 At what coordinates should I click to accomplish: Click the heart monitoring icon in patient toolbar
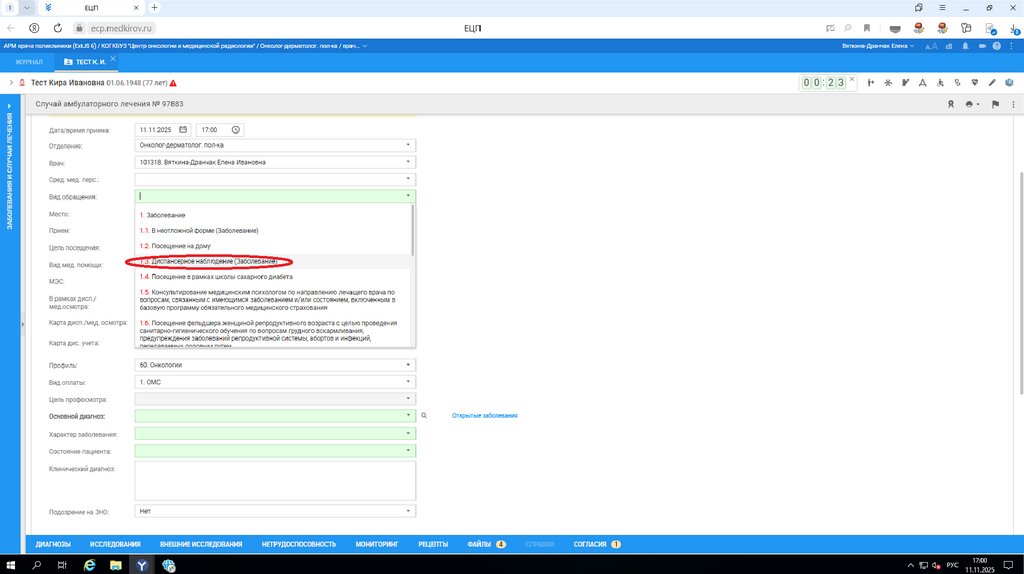point(974,83)
